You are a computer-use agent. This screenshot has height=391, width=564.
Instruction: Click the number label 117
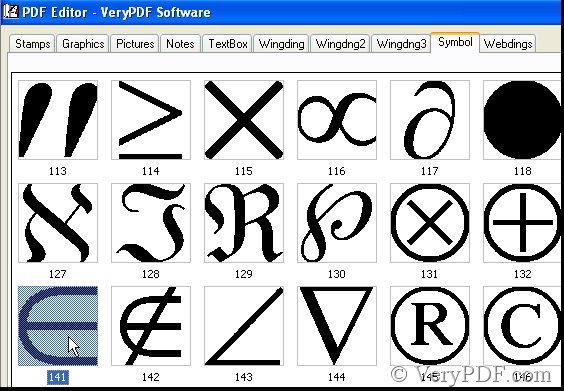(429, 171)
